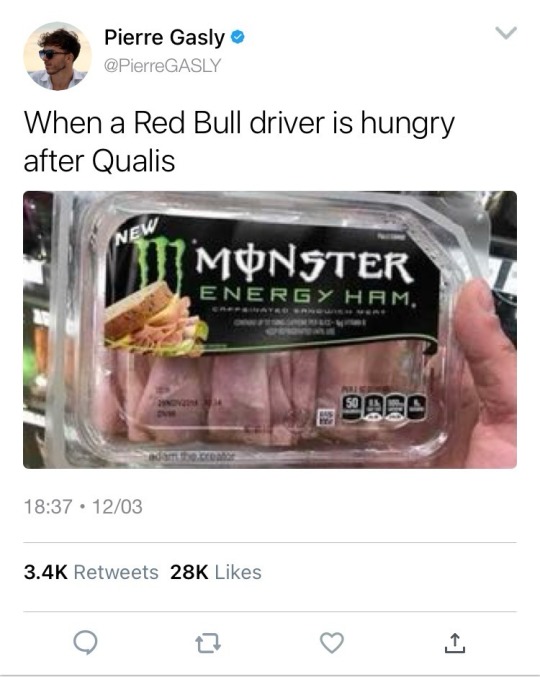Visit the @PierreGASLY handle link
Viewport: 540px width, 677px height.
(162, 65)
